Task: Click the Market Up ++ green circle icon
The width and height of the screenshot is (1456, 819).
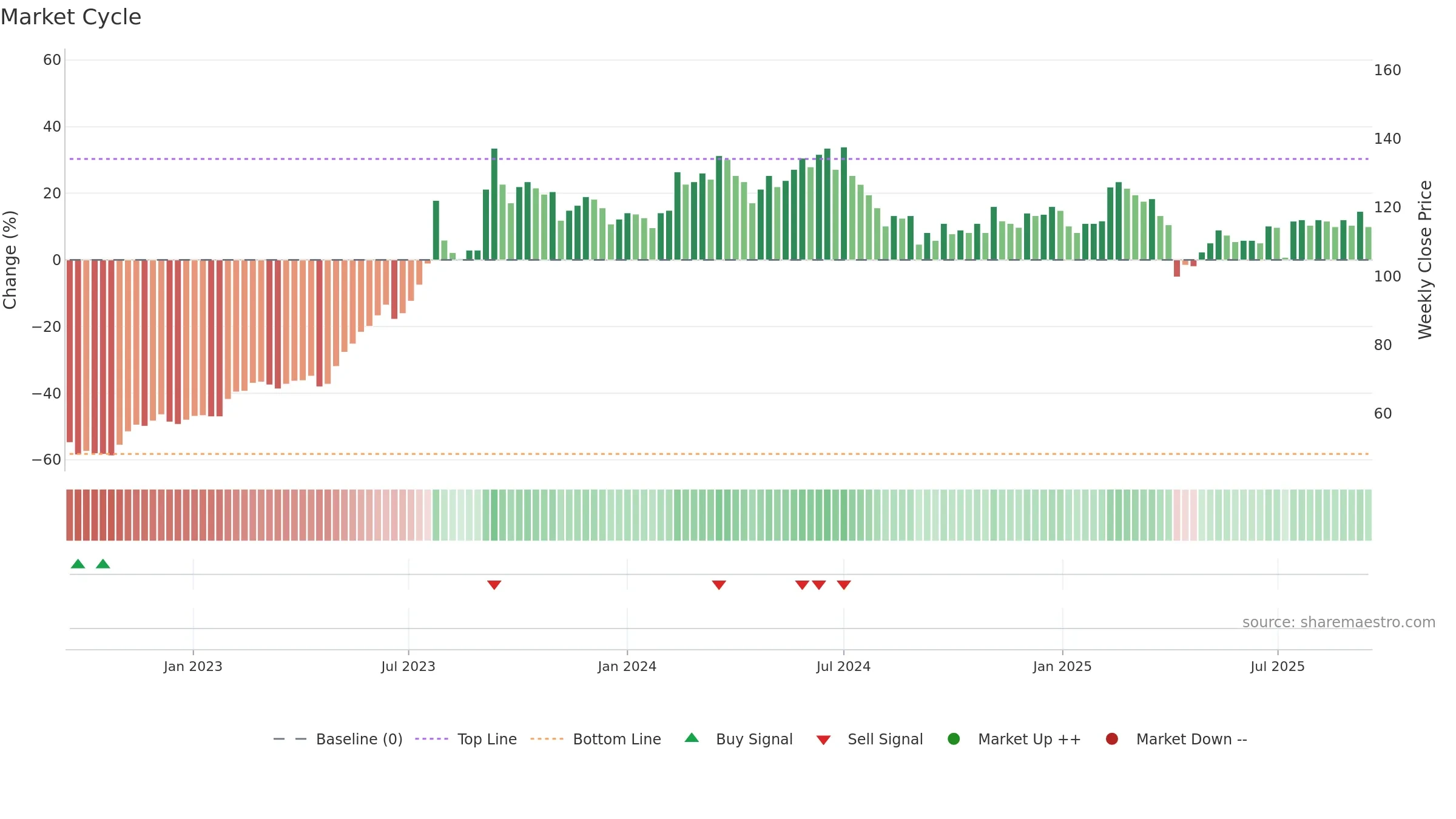Action: click(954, 739)
